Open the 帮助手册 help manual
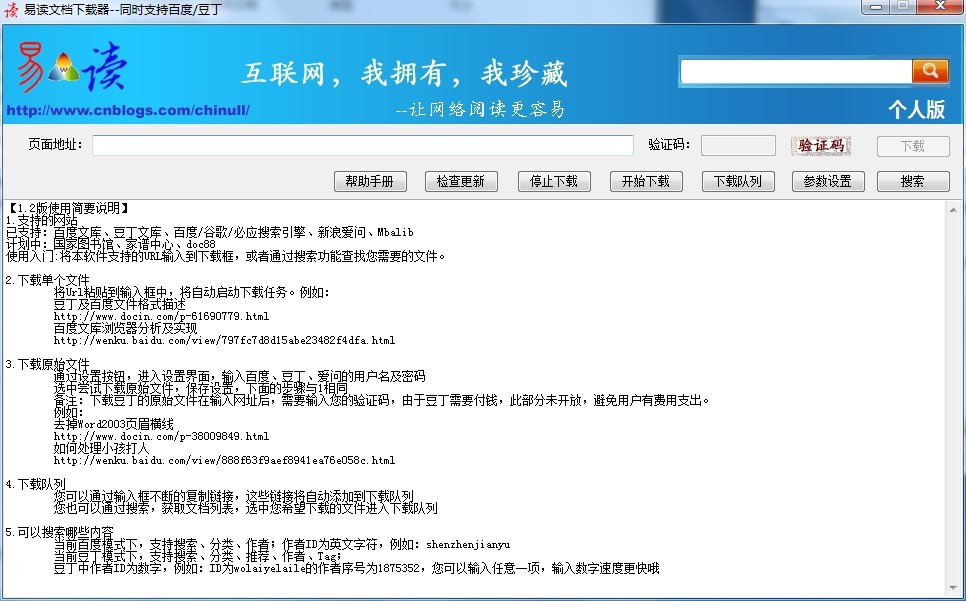The image size is (966, 601). click(x=370, y=181)
